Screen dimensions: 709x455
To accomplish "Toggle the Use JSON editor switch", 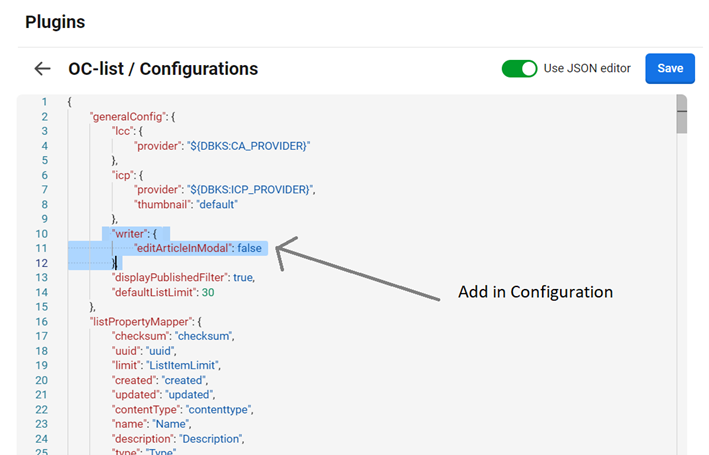I will [519, 68].
